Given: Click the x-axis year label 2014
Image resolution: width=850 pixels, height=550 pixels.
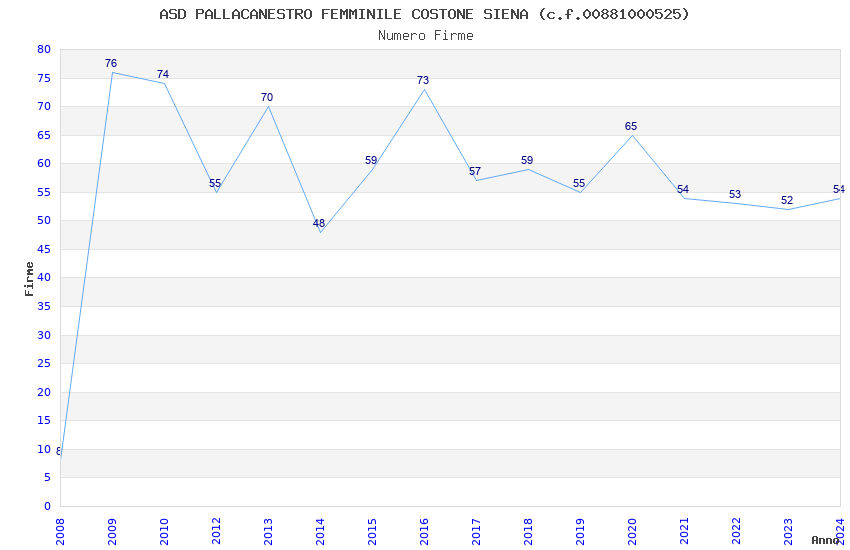Looking at the screenshot, I should click(x=320, y=532).
